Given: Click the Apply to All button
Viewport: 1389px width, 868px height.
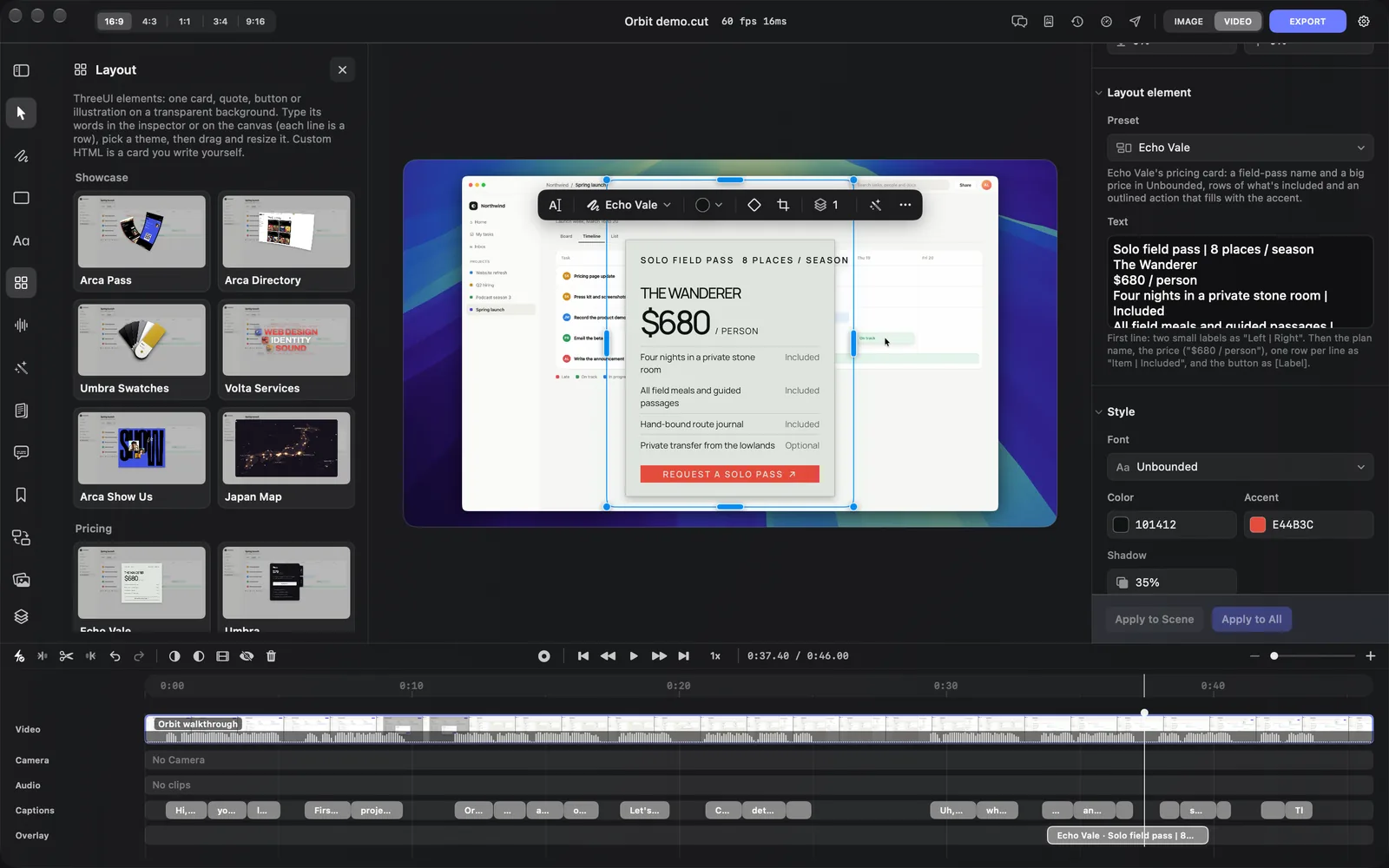Looking at the screenshot, I should (1251, 619).
